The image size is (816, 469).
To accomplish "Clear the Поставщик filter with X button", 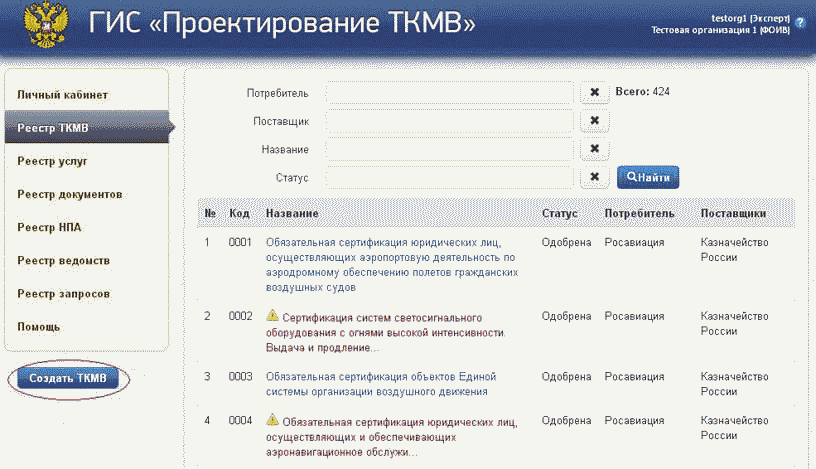I will click(x=594, y=121).
